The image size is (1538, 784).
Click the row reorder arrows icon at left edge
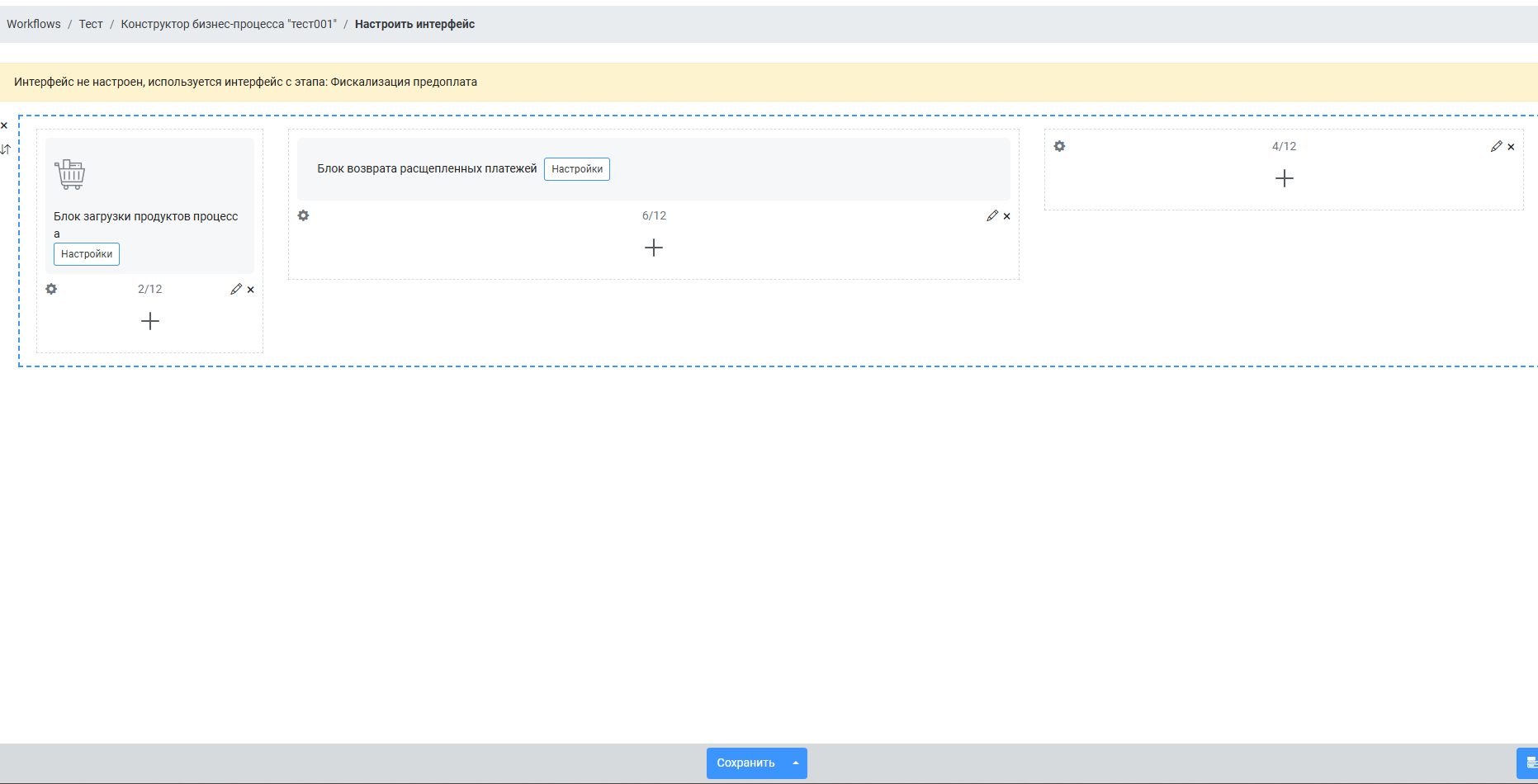(x=5, y=149)
